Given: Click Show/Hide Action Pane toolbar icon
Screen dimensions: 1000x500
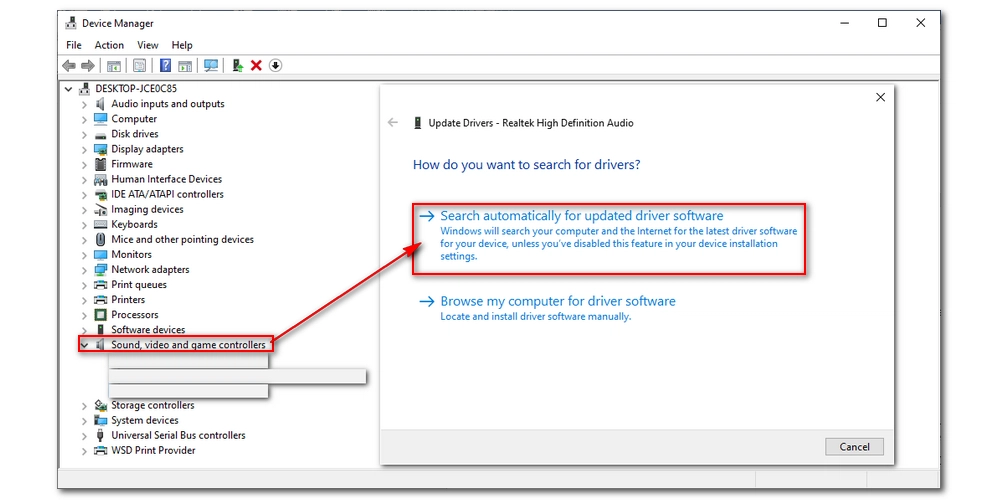Looking at the screenshot, I should pos(185,66).
